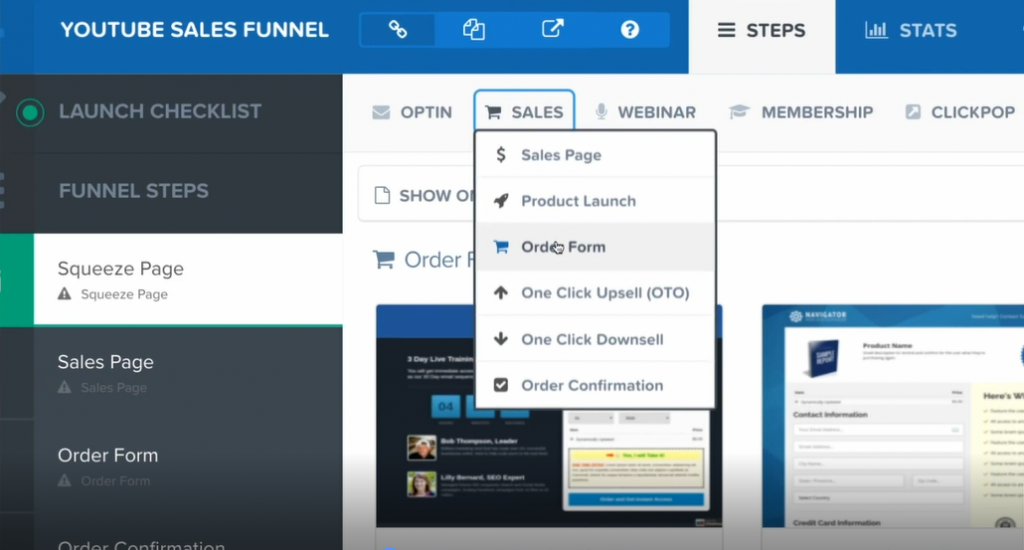Click the clone funnel copy icon
The width and height of the screenshot is (1024, 550).
(473, 29)
